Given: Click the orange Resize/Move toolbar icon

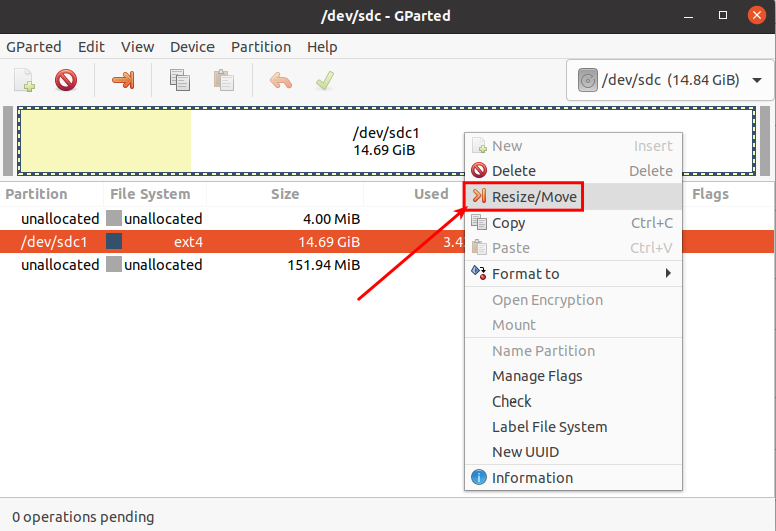Looking at the screenshot, I should [123, 80].
